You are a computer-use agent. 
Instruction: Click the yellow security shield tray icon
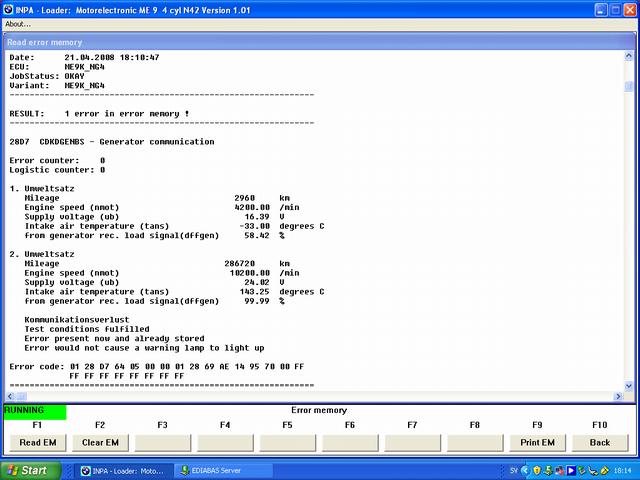tap(537, 470)
